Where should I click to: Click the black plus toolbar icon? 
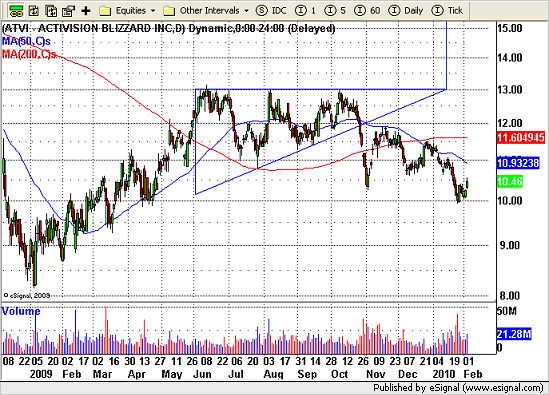(x=86, y=11)
